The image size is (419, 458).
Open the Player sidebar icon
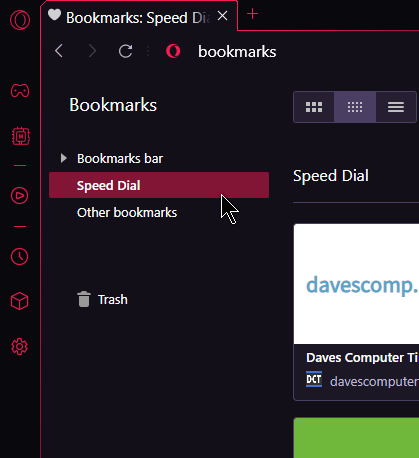[x=20, y=196]
